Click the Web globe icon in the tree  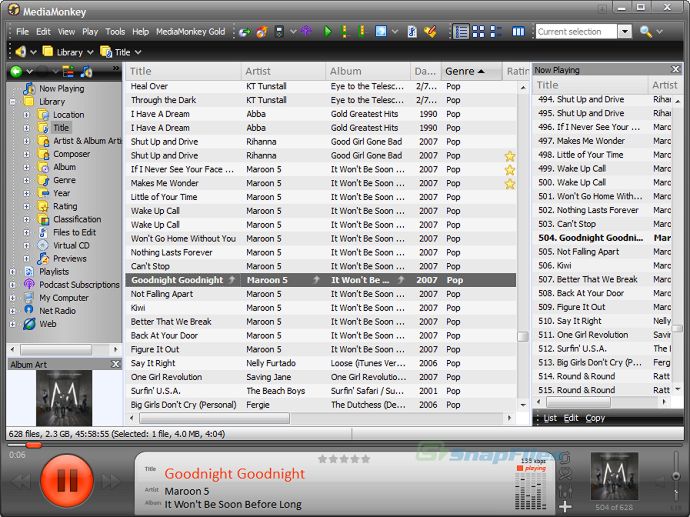29,324
